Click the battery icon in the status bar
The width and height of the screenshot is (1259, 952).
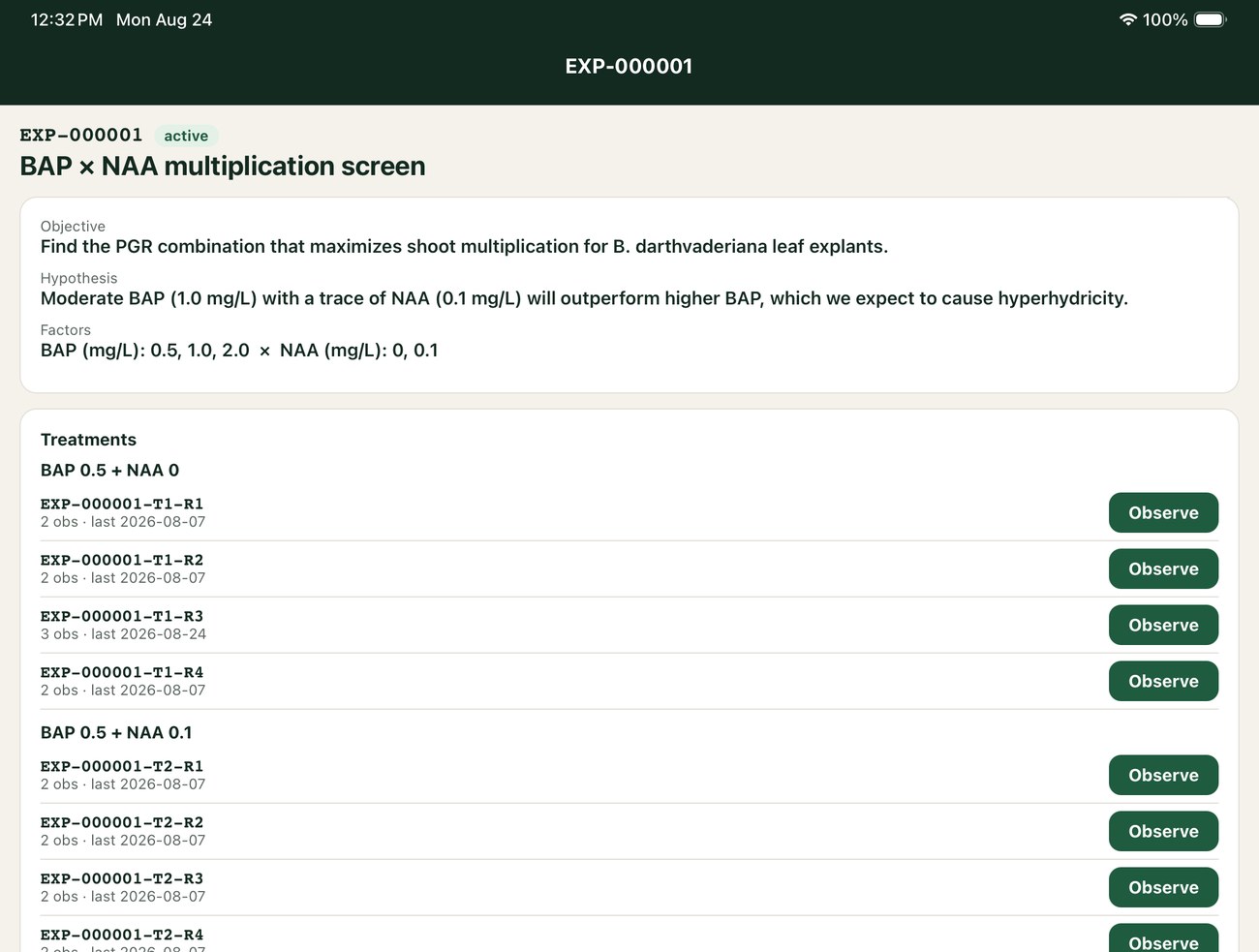tap(1211, 19)
